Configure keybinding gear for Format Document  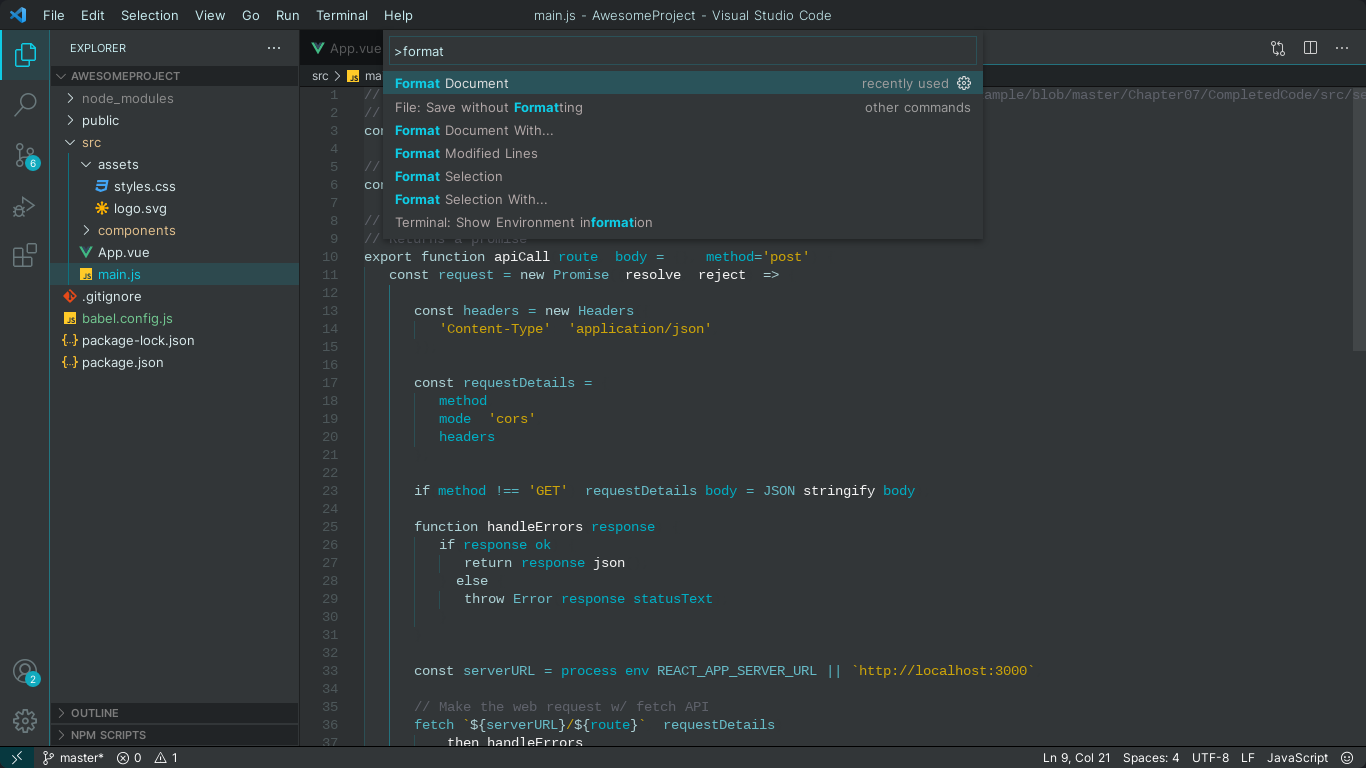(x=964, y=83)
